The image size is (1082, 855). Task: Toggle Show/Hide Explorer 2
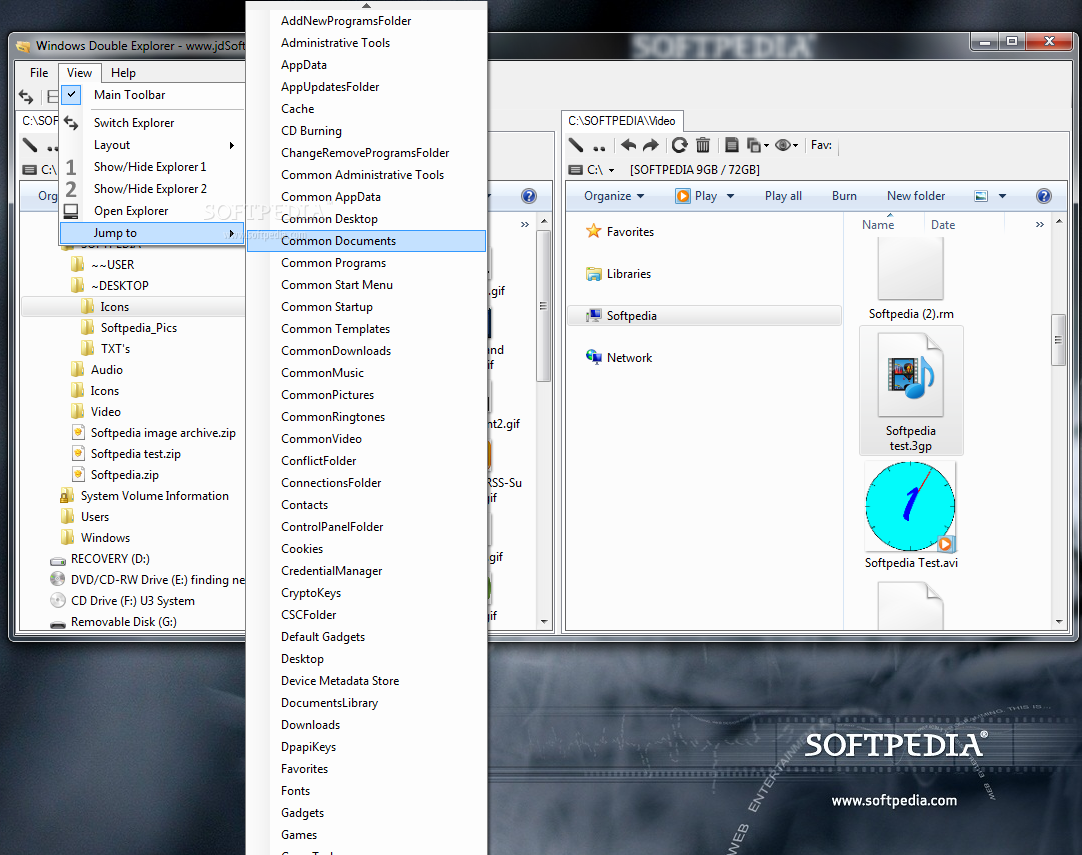point(153,189)
